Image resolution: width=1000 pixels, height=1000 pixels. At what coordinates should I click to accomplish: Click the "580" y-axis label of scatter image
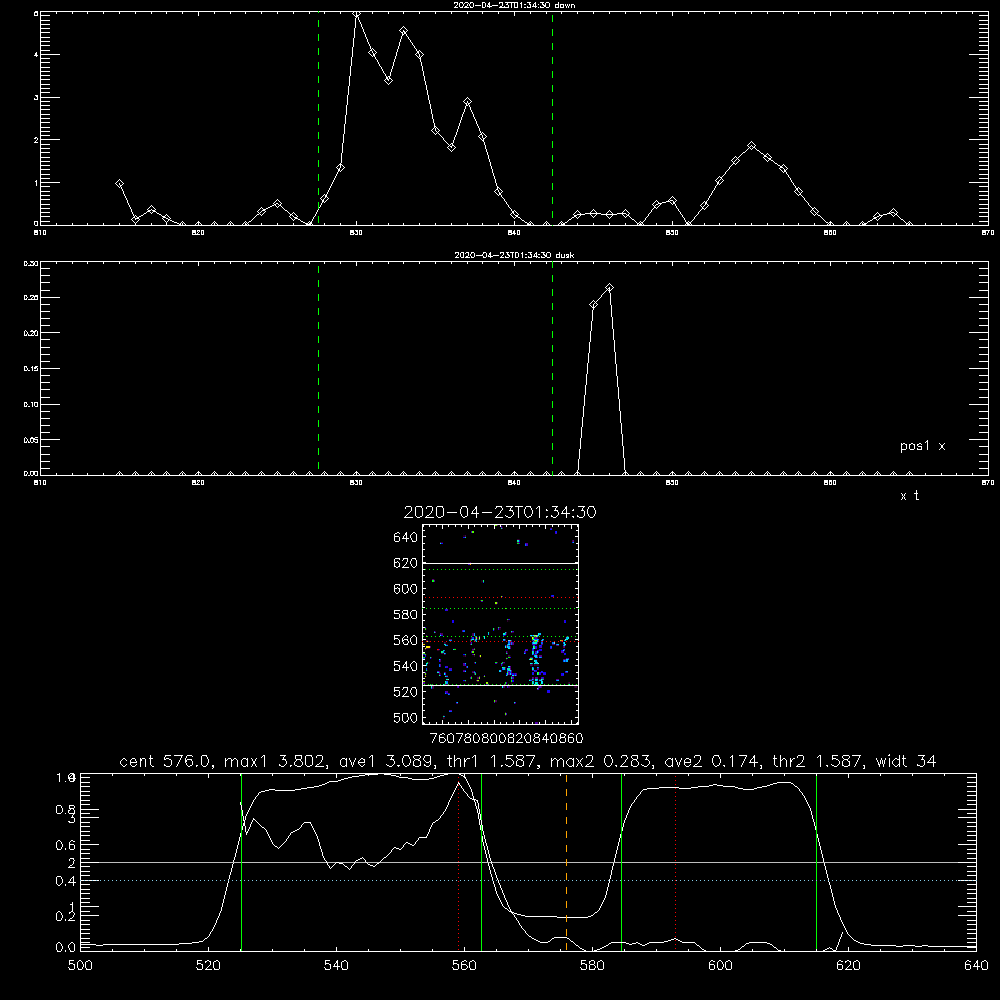(x=406, y=615)
